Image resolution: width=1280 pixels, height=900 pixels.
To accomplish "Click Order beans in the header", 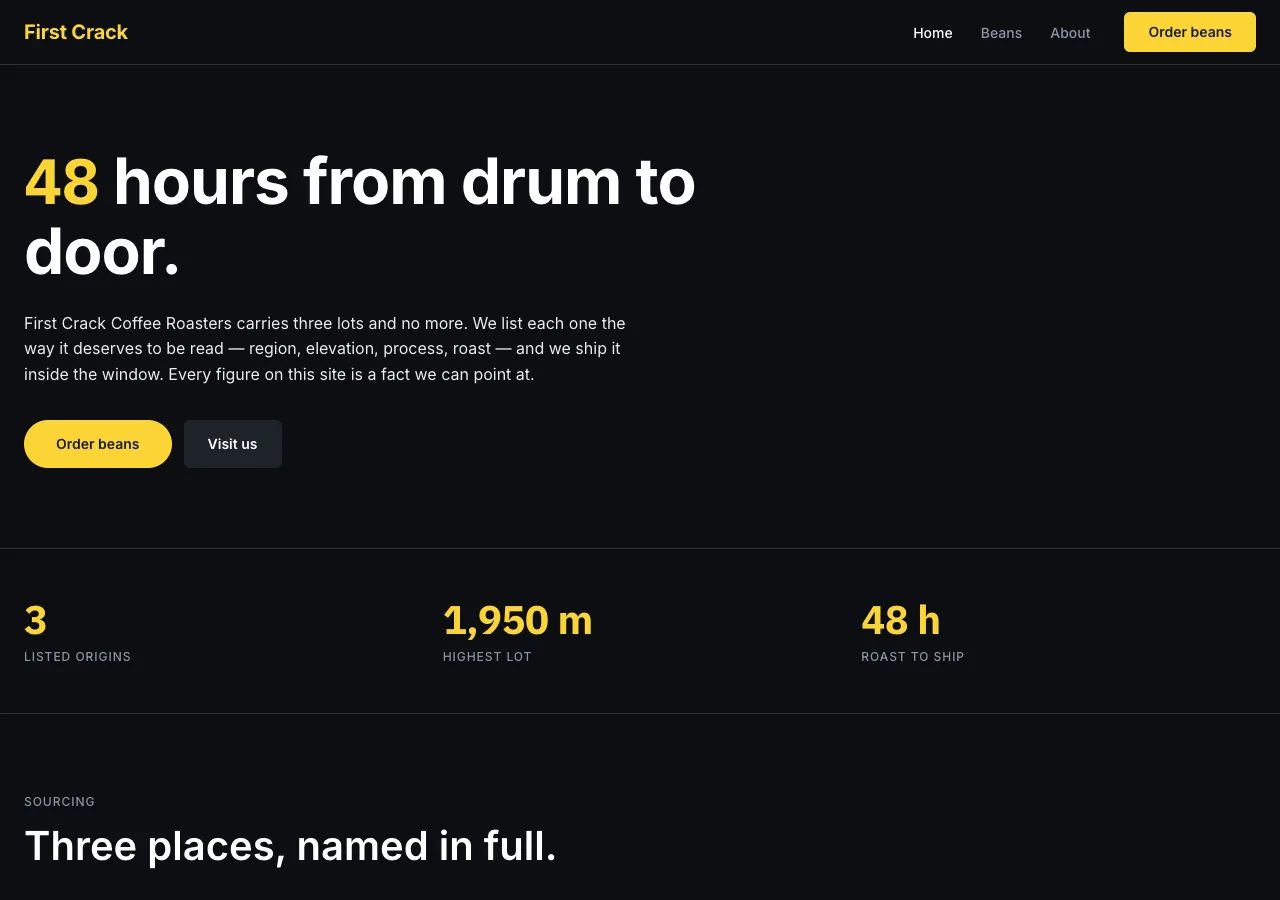I will [x=1190, y=32].
